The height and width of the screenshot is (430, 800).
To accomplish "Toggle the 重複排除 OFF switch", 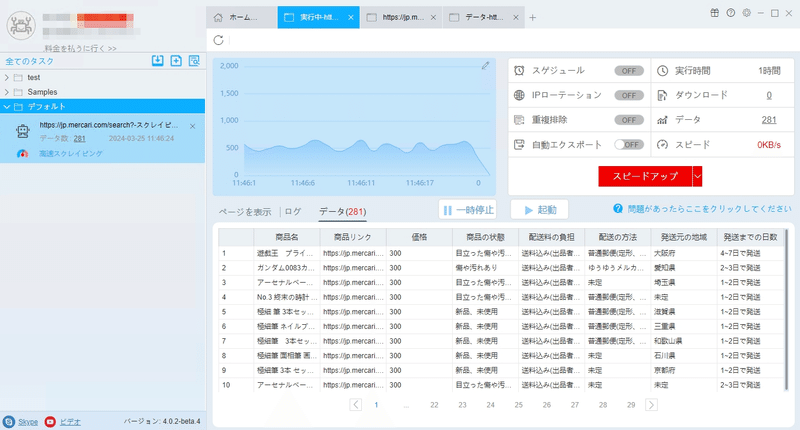I will point(629,120).
